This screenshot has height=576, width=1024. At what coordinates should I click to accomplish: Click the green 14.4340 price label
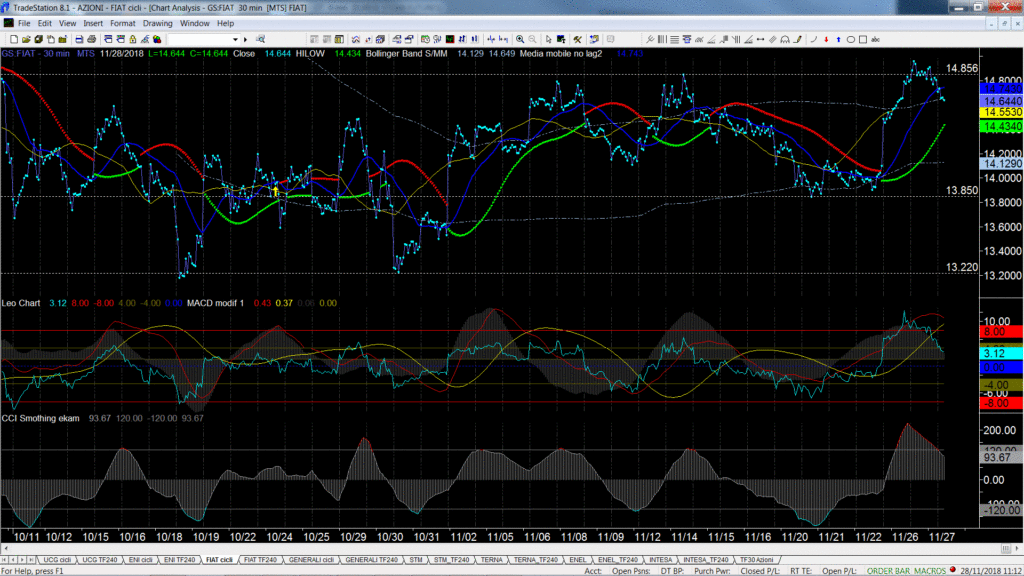pyautogui.click(x=1002, y=127)
